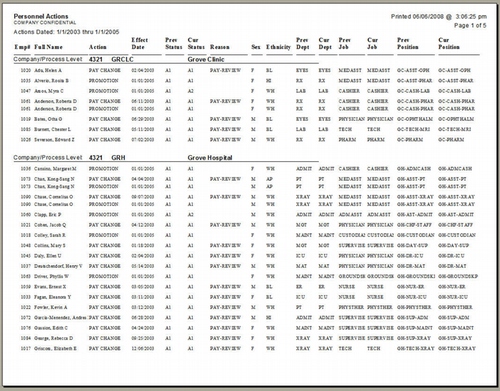The image size is (500, 391).
Task: Click employee name "Cohen, Jacob Q"
Action: (x=50, y=225)
